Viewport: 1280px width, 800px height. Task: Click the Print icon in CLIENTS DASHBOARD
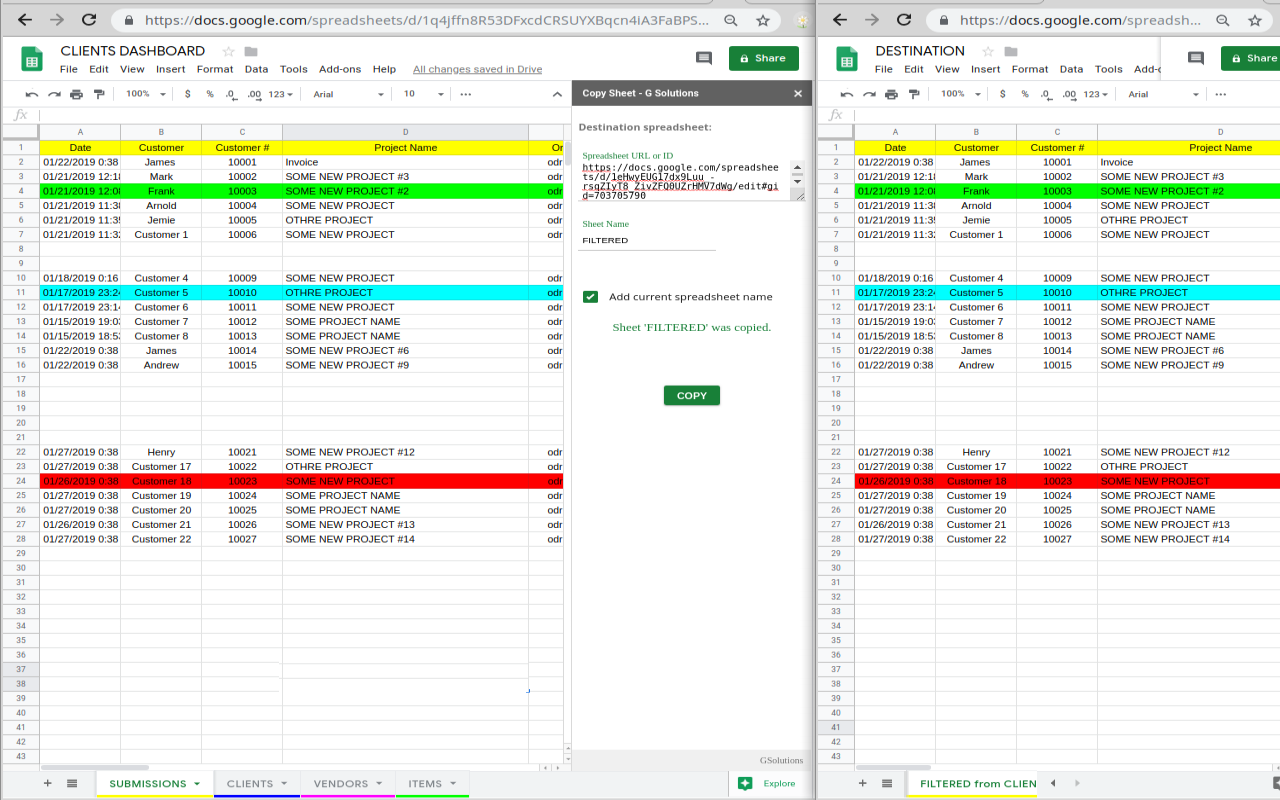point(76,94)
